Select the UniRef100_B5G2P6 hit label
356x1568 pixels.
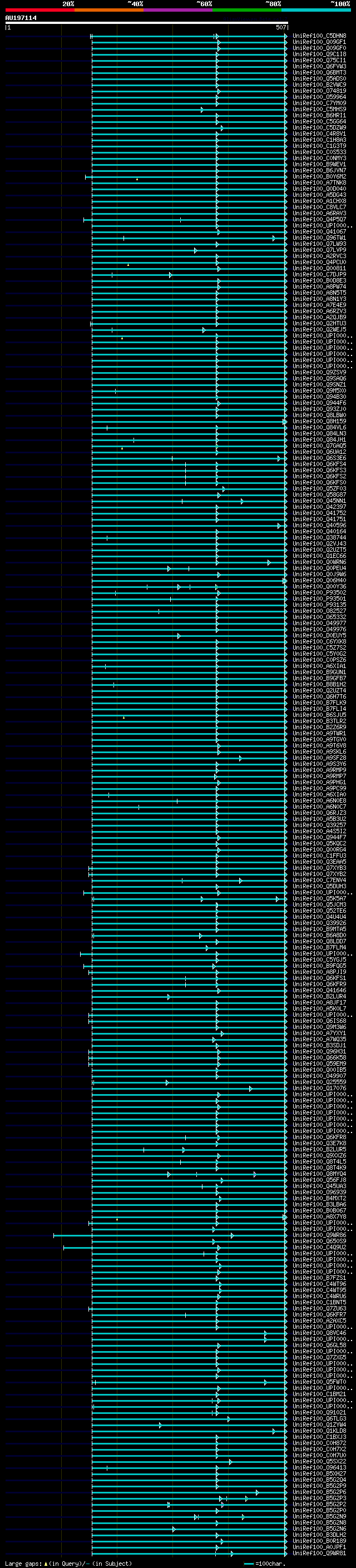pos(319,1492)
